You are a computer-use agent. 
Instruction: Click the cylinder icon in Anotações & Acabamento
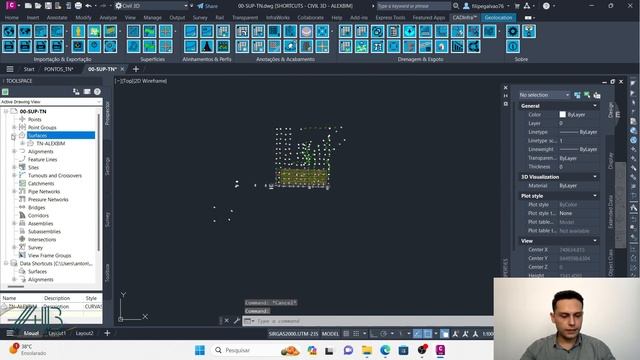(306, 31)
